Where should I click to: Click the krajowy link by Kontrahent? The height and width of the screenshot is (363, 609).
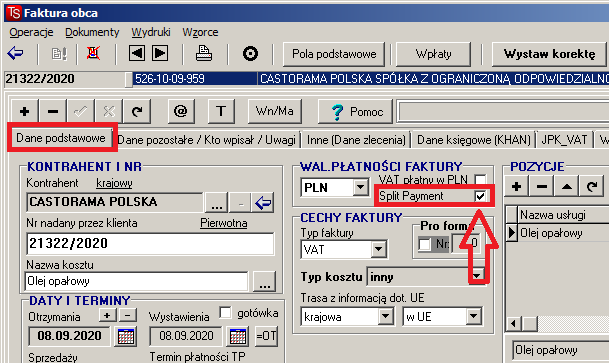(114, 183)
